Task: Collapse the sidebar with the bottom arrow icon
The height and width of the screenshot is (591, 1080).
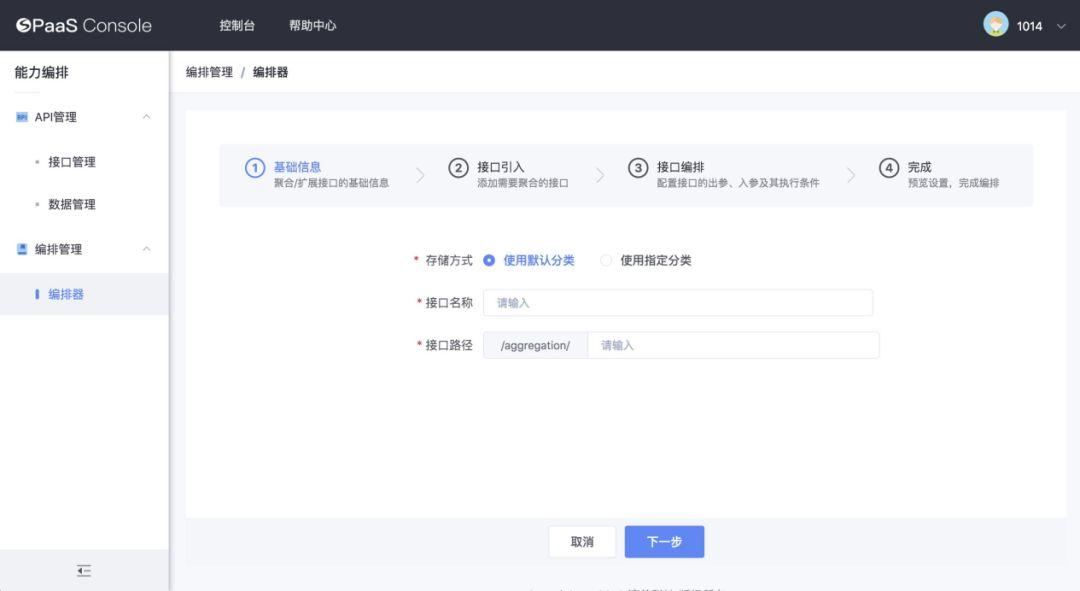Action: 83,569
